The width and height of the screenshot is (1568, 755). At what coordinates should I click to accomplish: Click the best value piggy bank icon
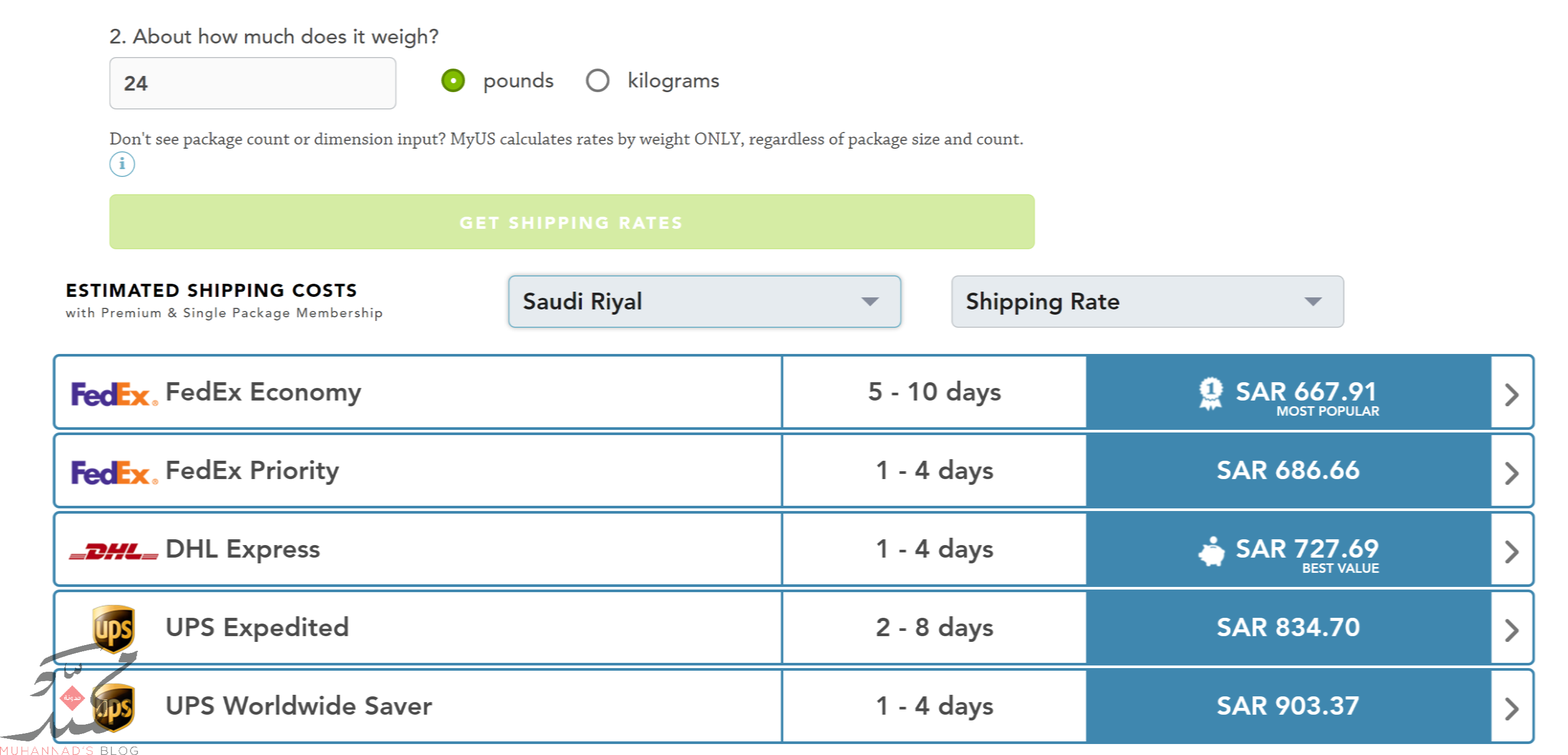click(x=1211, y=551)
